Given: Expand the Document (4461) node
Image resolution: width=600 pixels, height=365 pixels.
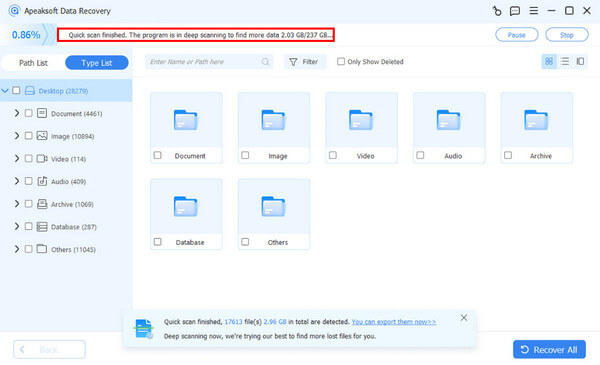Looking at the screenshot, I should click(x=17, y=113).
